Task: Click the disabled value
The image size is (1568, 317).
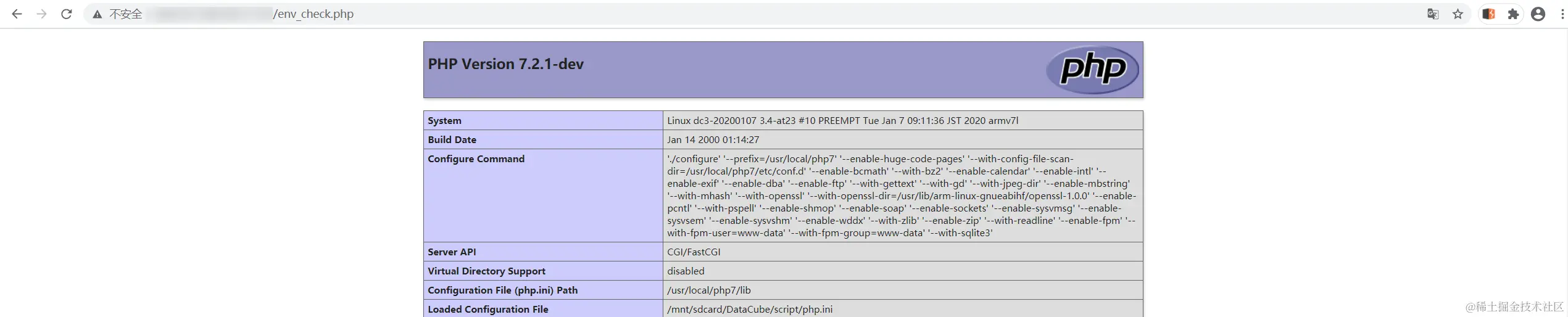Action: pyautogui.click(x=686, y=271)
